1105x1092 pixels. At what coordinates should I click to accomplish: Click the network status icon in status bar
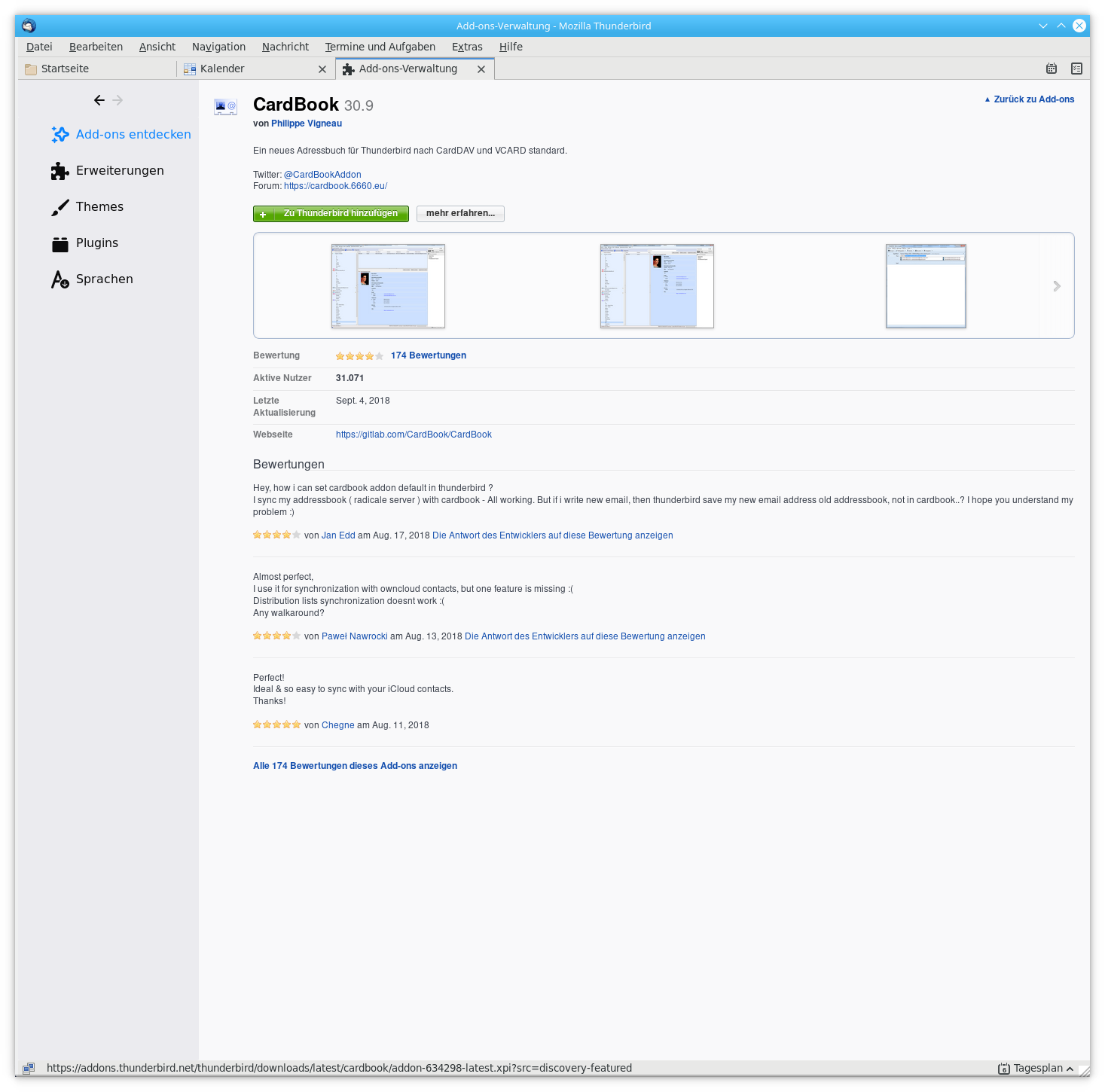tap(29, 1068)
